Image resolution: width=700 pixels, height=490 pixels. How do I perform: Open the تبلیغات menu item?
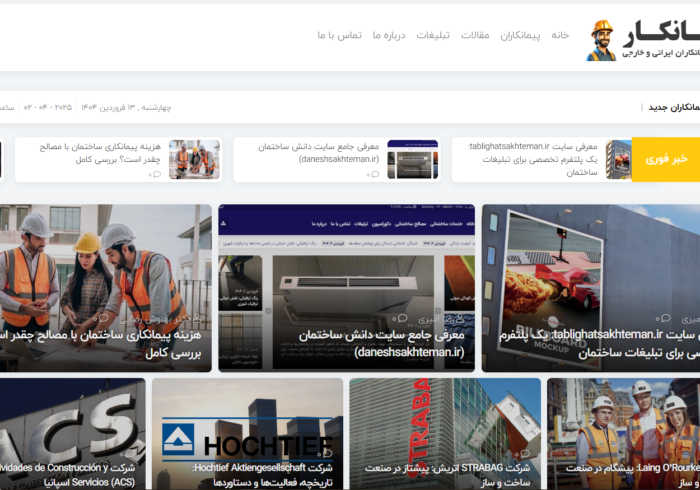[x=433, y=35]
